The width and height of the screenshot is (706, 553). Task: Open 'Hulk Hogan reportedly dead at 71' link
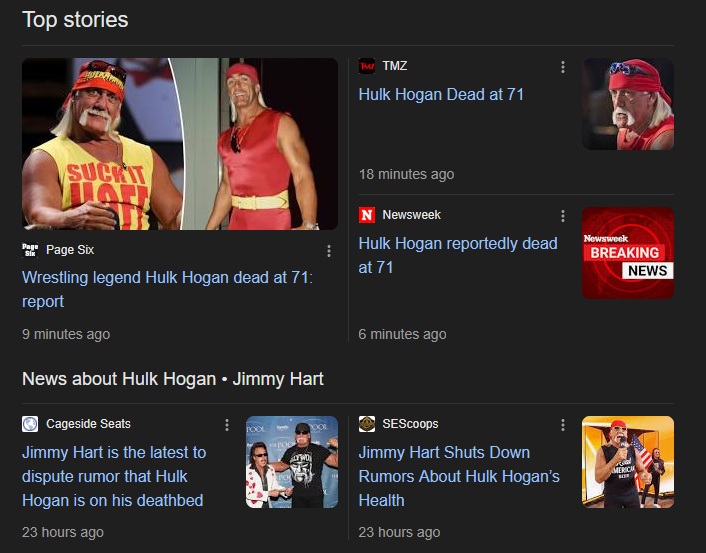point(458,255)
